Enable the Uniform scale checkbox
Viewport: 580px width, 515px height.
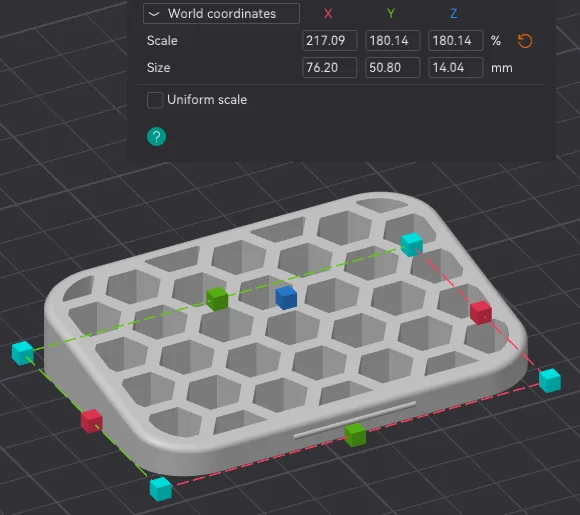pos(155,100)
